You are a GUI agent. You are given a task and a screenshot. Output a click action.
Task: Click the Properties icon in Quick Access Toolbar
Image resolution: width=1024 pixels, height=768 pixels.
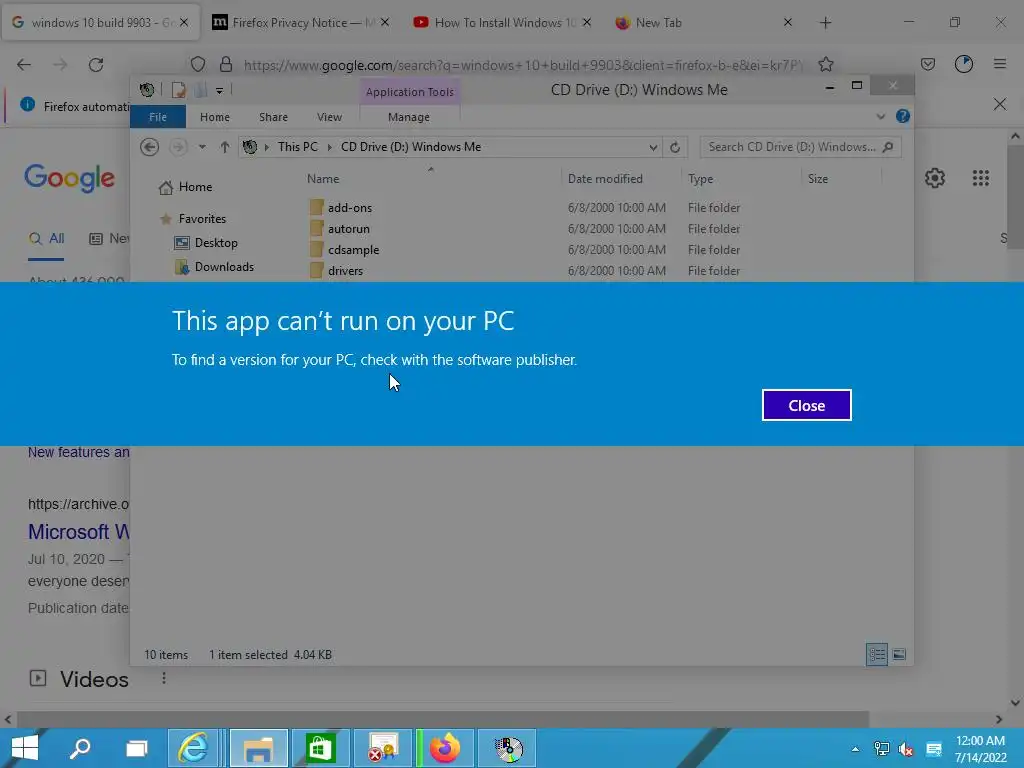pos(178,90)
